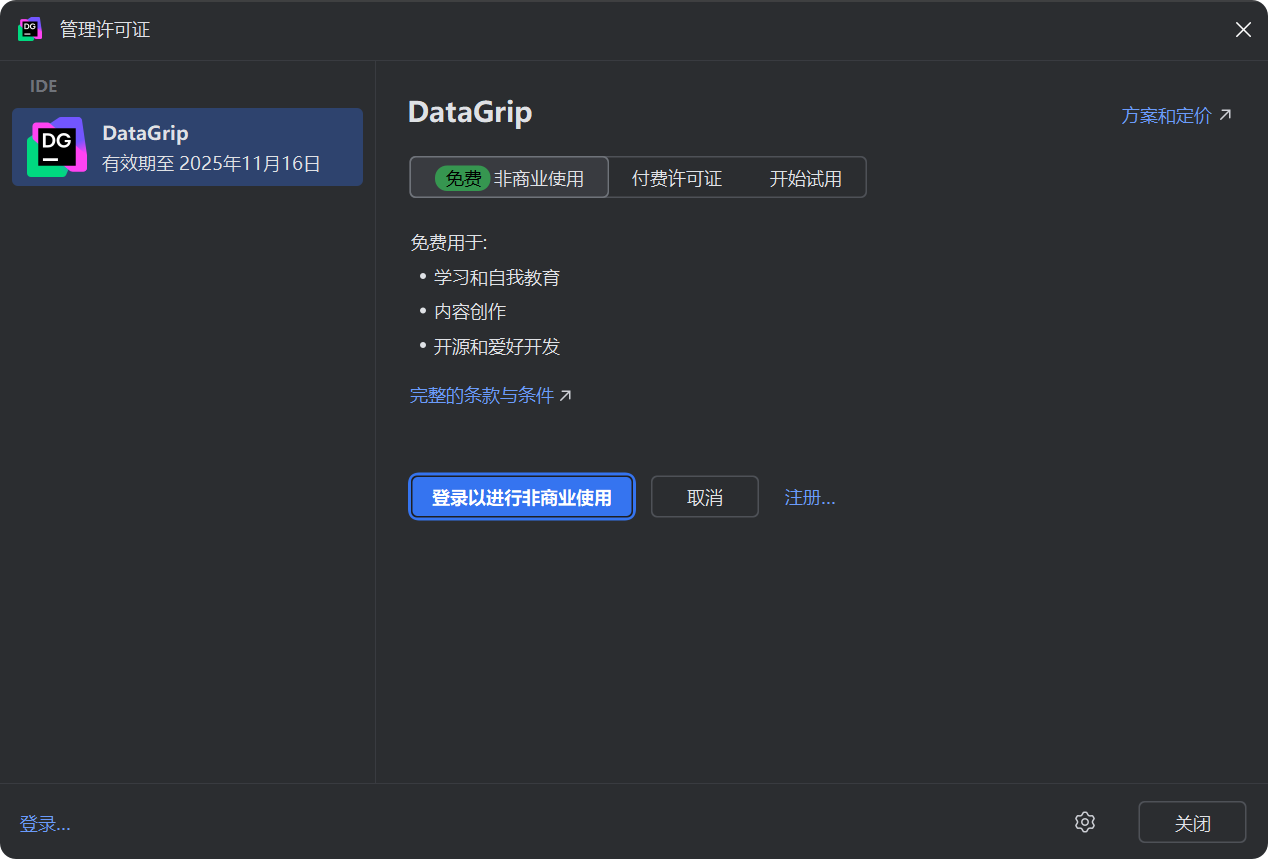Click the DataGrip product icon in the IDE list
Screen dimensions: 1268x859
[57, 147]
